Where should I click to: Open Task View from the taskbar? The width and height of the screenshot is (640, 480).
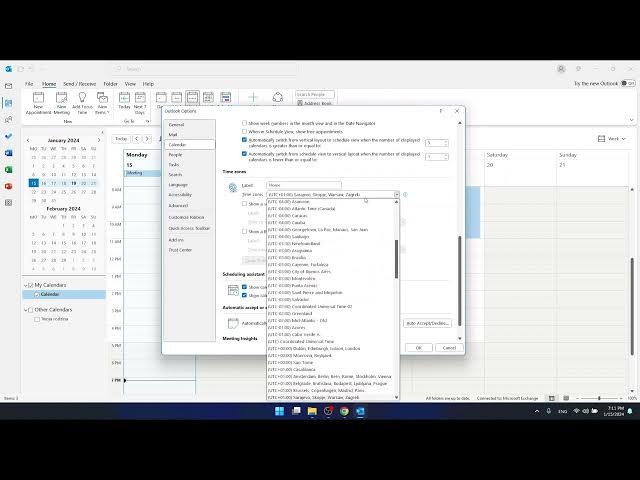pos(296,411)
